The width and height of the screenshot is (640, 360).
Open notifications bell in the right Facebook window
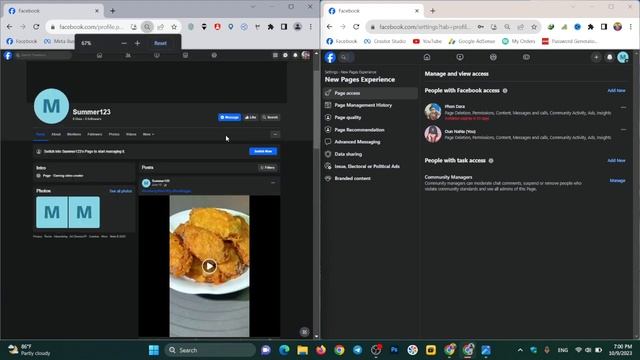point(609,58)
